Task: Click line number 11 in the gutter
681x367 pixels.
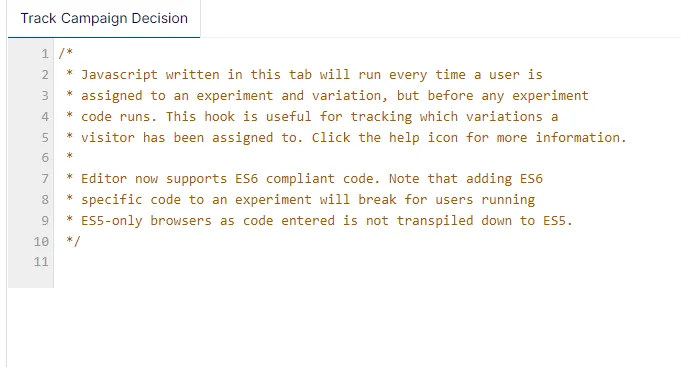Action: (41, 262)
